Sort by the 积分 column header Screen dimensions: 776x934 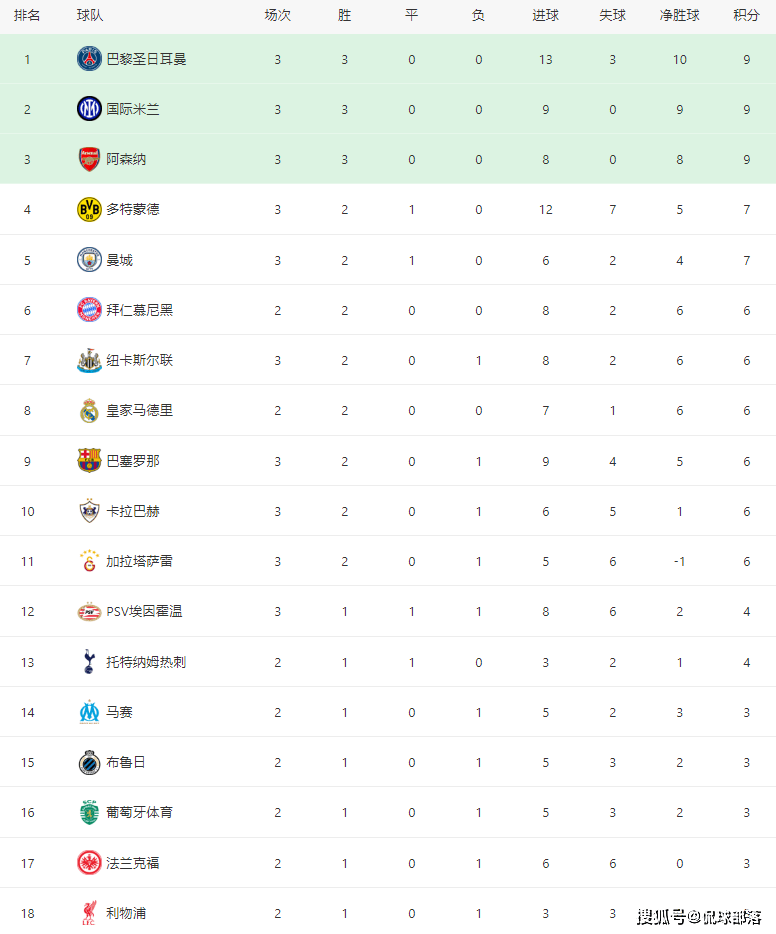746,16
